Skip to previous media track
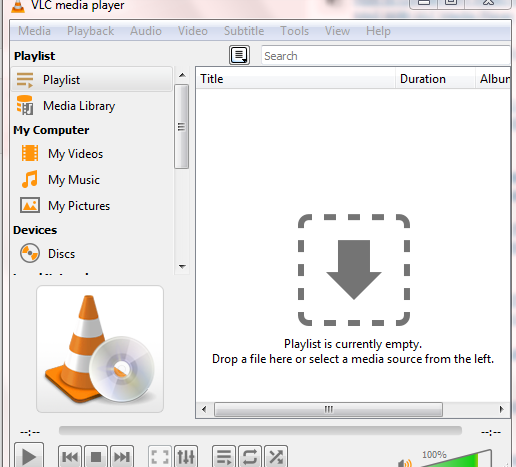This screenshot has width=516, height=467. 70,456
